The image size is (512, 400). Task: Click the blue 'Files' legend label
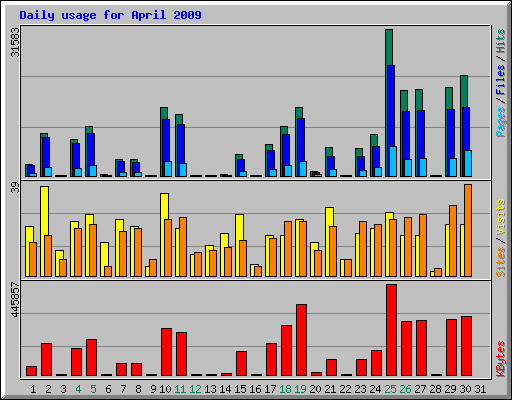501,79
